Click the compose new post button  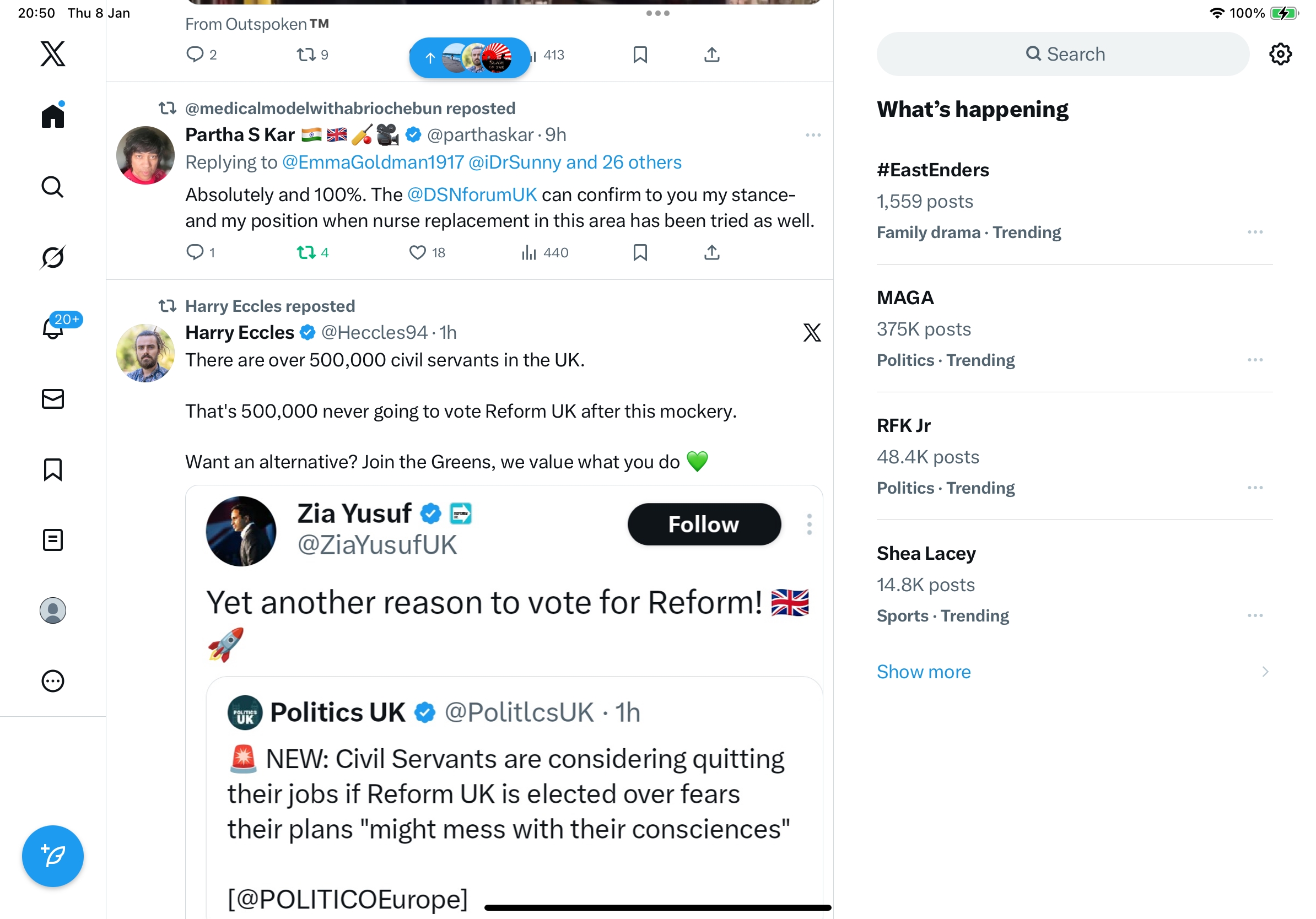pyautogui.click(x=53, y=856)
